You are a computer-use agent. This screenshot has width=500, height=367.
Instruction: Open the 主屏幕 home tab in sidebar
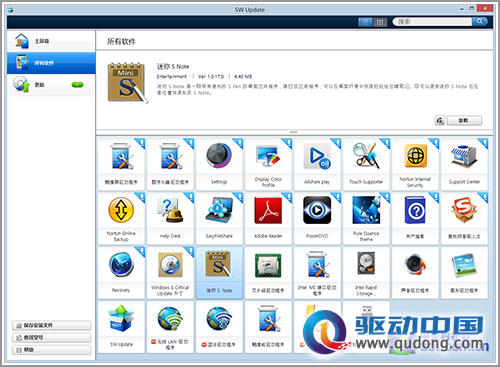[51, 41]
